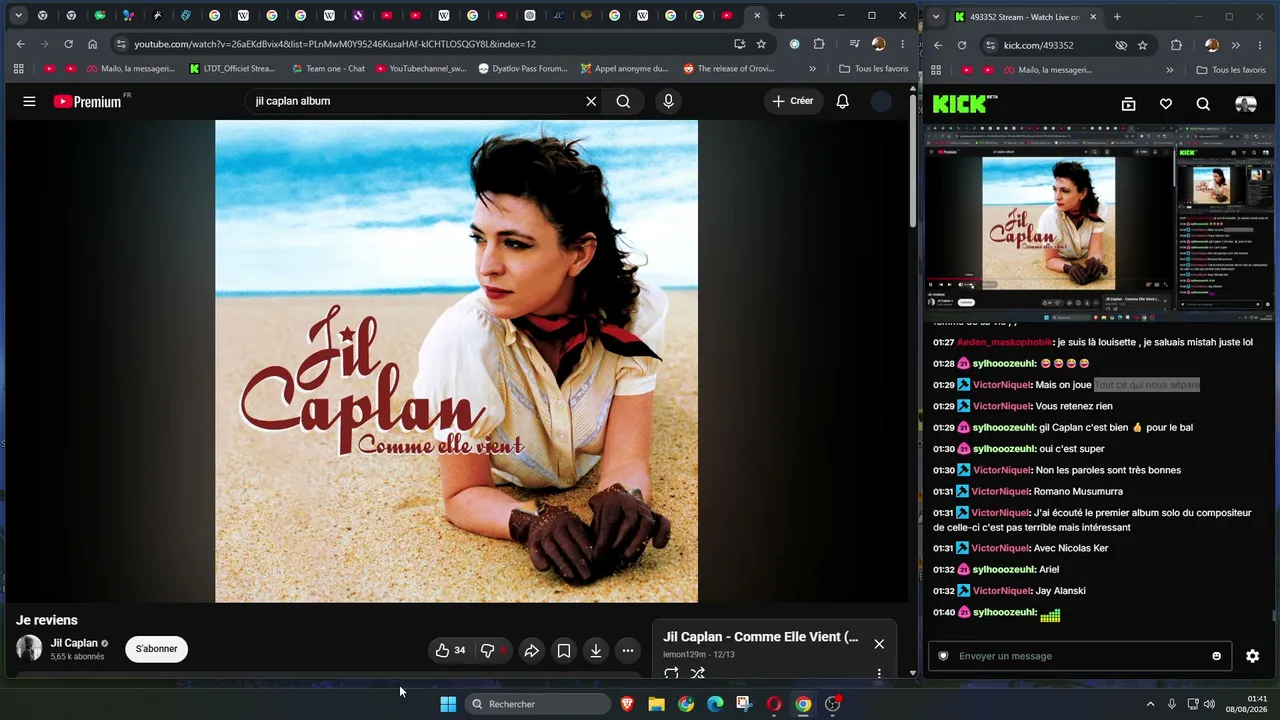Open 'Tous les favoris' in Kick window

pos(1231,70)
